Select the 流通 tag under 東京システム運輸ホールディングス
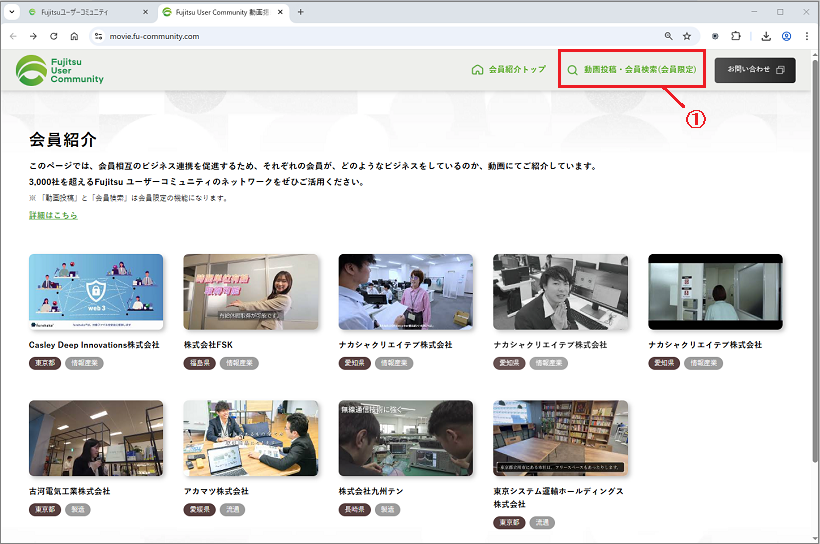The width and height of the screenshot is (820, 544). (542, 523)
